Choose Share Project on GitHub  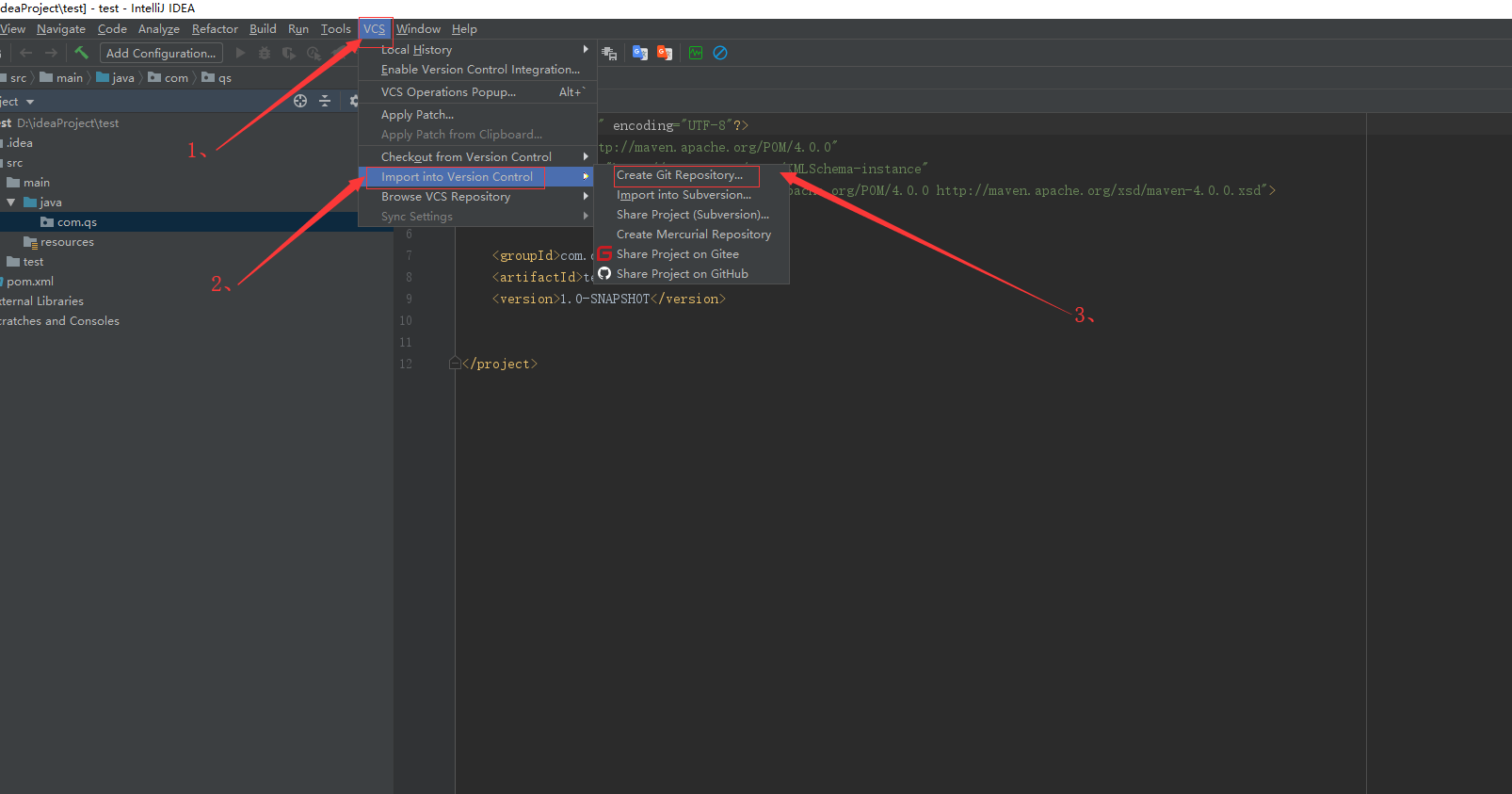pyautogui.click(x=691, y=273)
